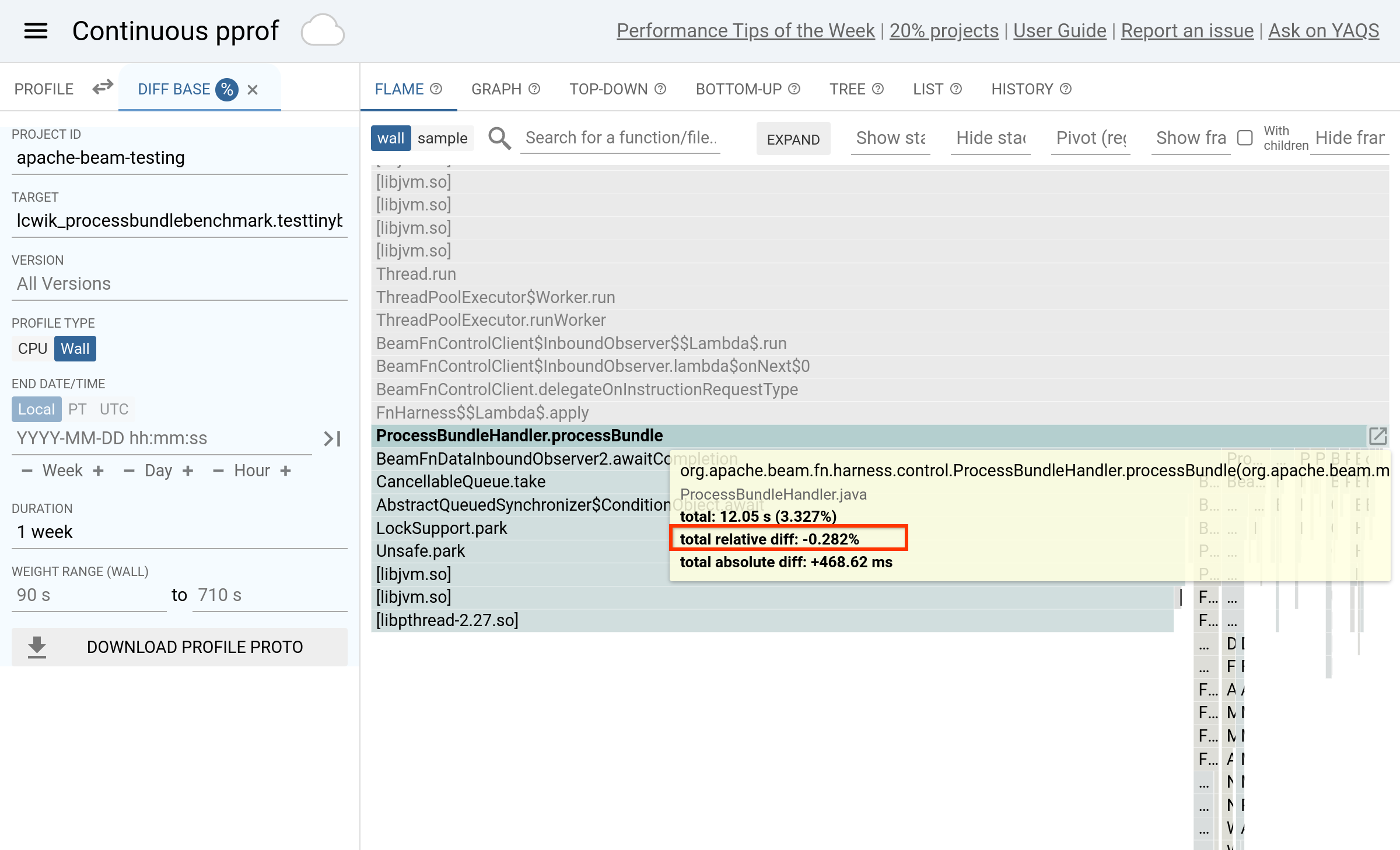This screenshot has height=850, width=1400.
Task: Increase end time by one Week
Action: pyautogui.click(x=98, y=470)
